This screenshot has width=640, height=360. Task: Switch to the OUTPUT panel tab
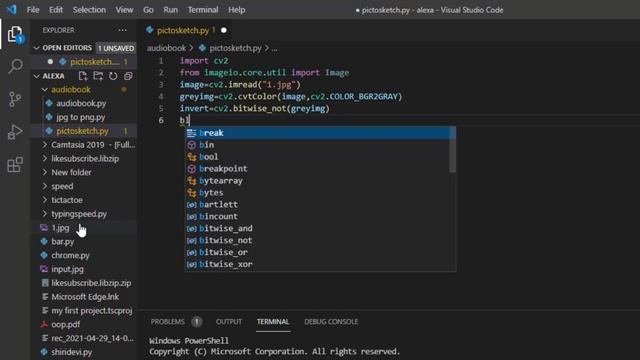tap(229, 322)
